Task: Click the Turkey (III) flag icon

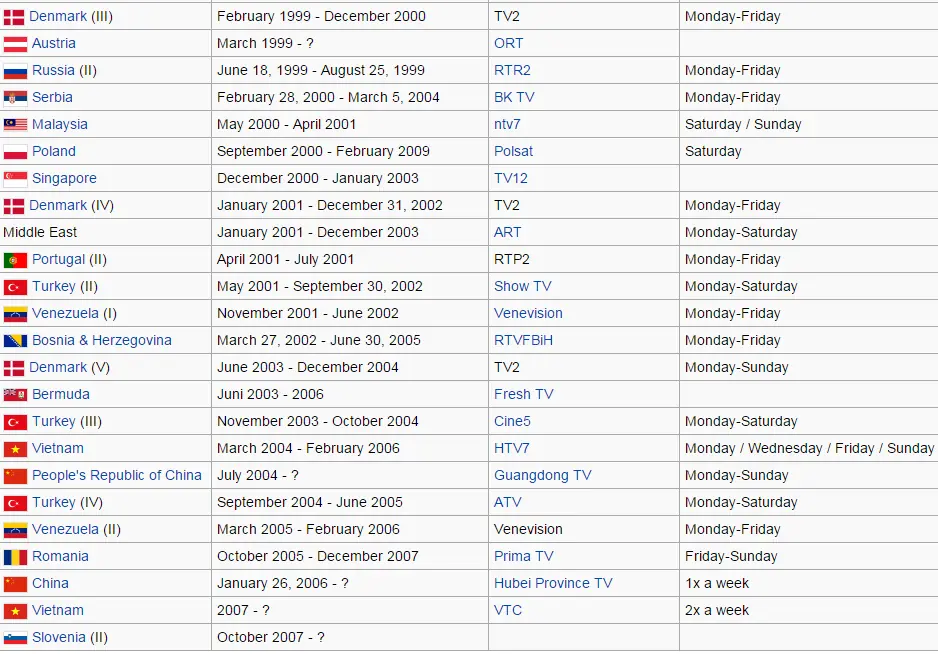Action: (x=15, y=422)
